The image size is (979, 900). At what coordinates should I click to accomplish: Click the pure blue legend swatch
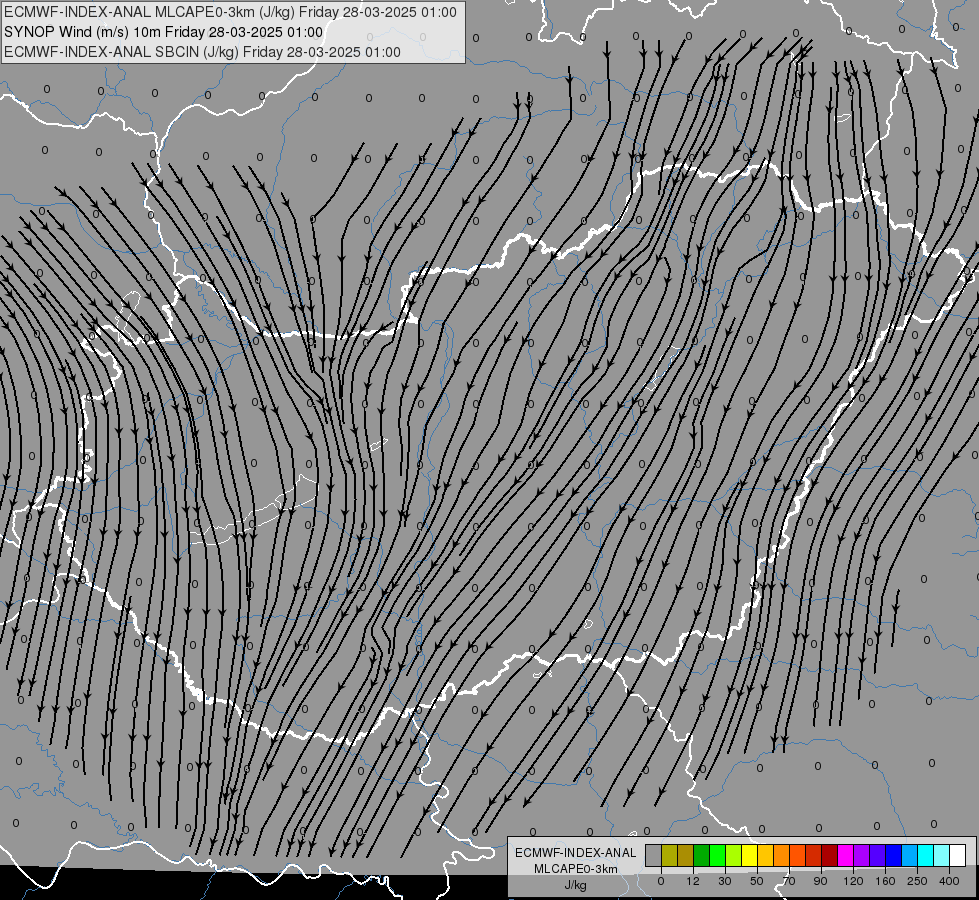coord(894,855)
